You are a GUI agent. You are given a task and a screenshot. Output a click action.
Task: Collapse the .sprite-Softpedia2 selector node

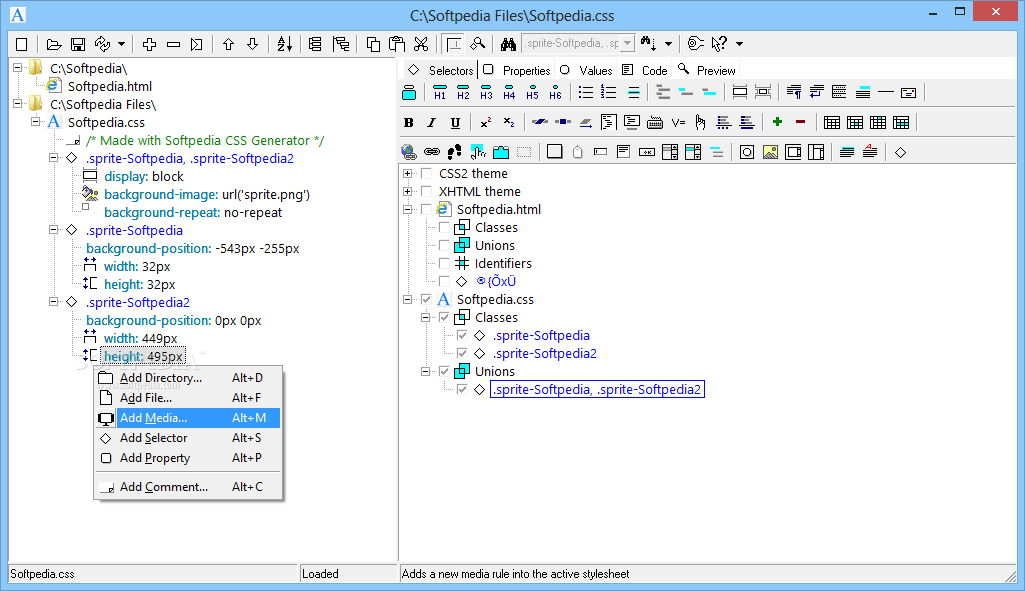coord(54,301)
